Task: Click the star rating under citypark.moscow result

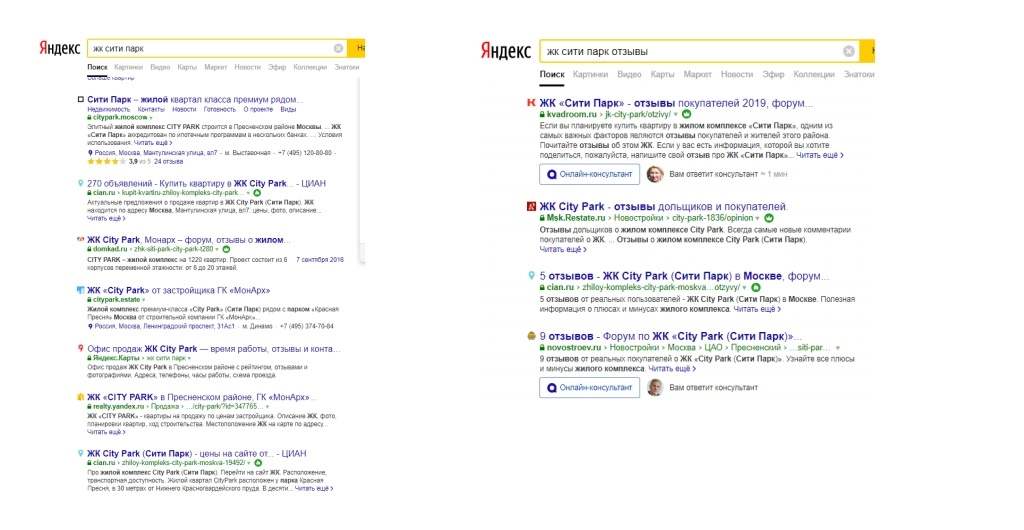Action: tap(106, 162)
